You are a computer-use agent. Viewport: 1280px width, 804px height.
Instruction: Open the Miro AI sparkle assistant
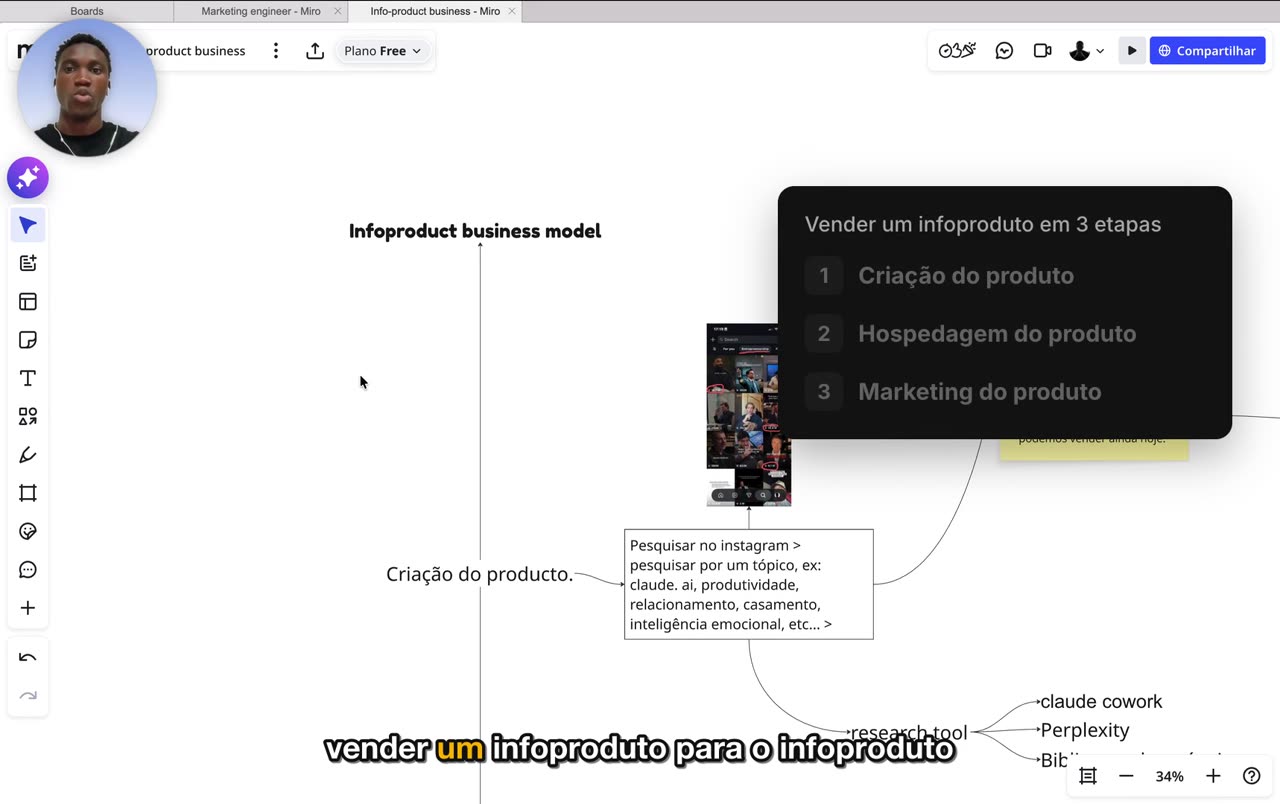coord(28,178)
